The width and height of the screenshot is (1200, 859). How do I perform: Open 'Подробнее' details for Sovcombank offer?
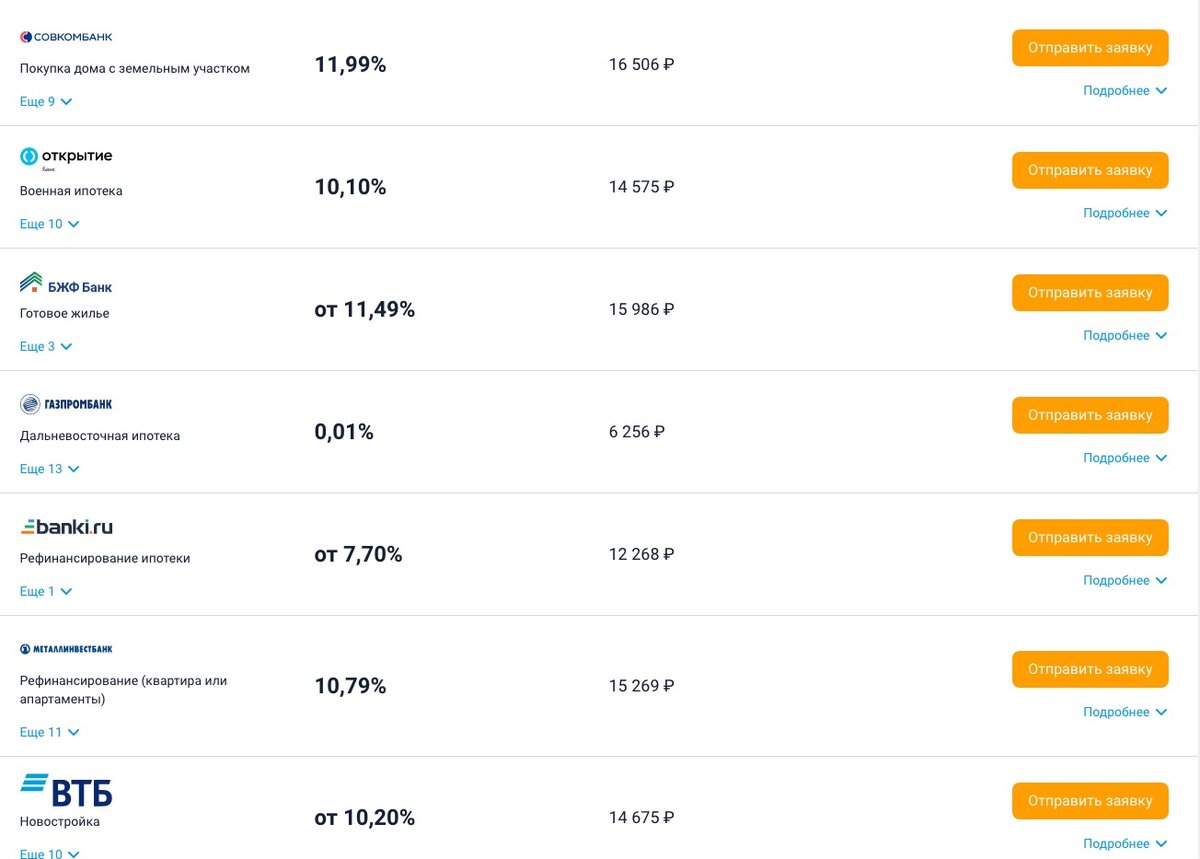point(1125,91)
